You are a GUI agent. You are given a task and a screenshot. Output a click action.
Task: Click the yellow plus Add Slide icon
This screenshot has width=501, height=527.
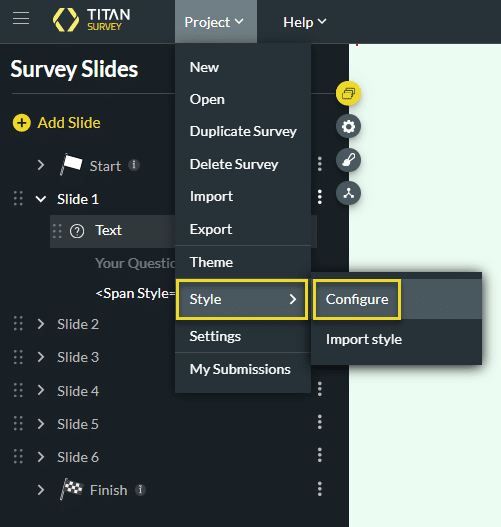22,123
